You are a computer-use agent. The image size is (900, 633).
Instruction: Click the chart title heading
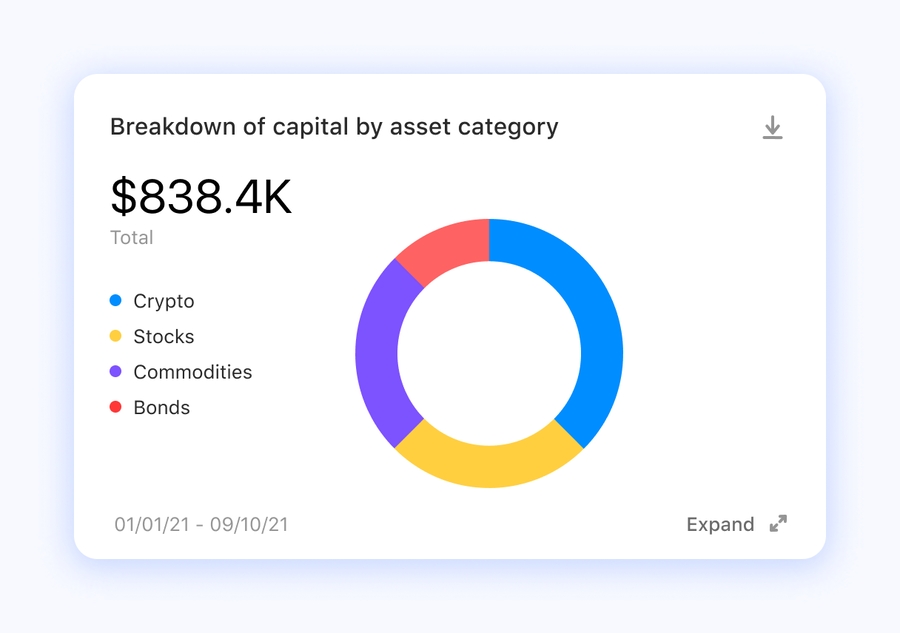(x=334, y=127)
